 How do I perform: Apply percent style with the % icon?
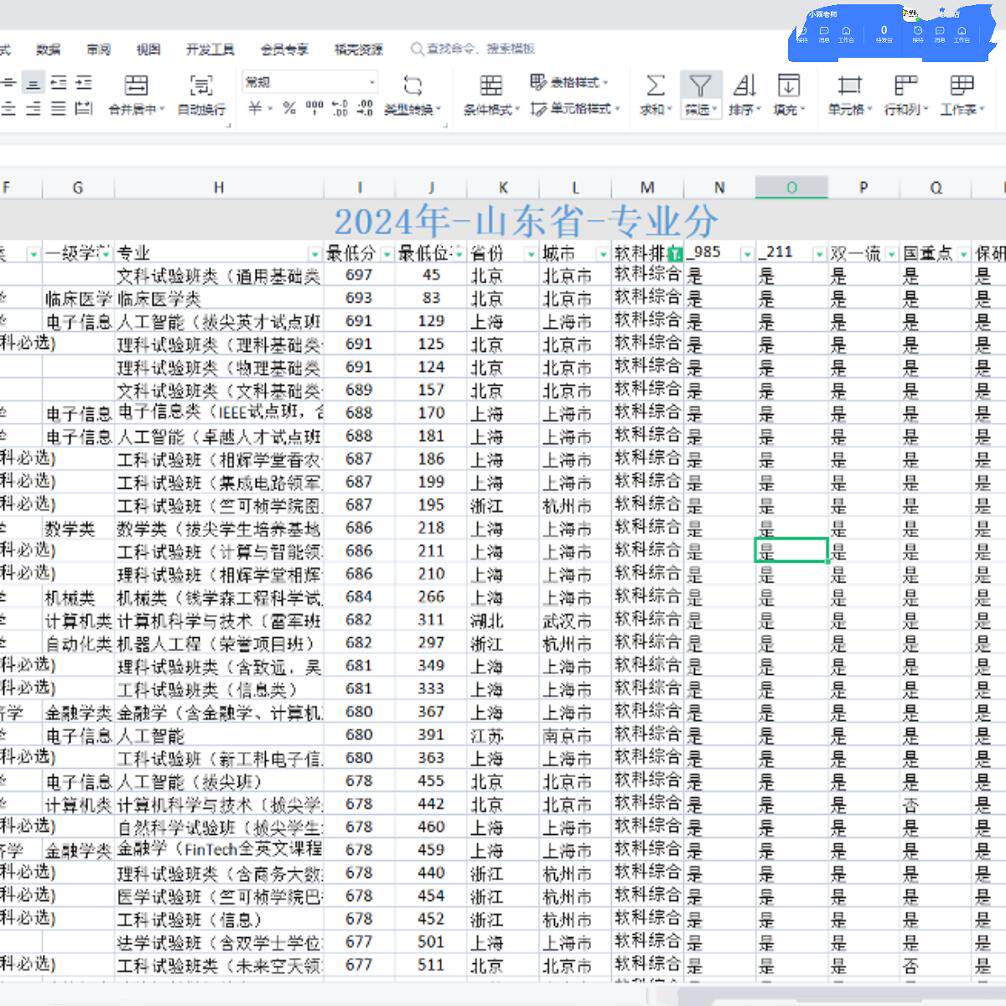[x=289, y=108]
